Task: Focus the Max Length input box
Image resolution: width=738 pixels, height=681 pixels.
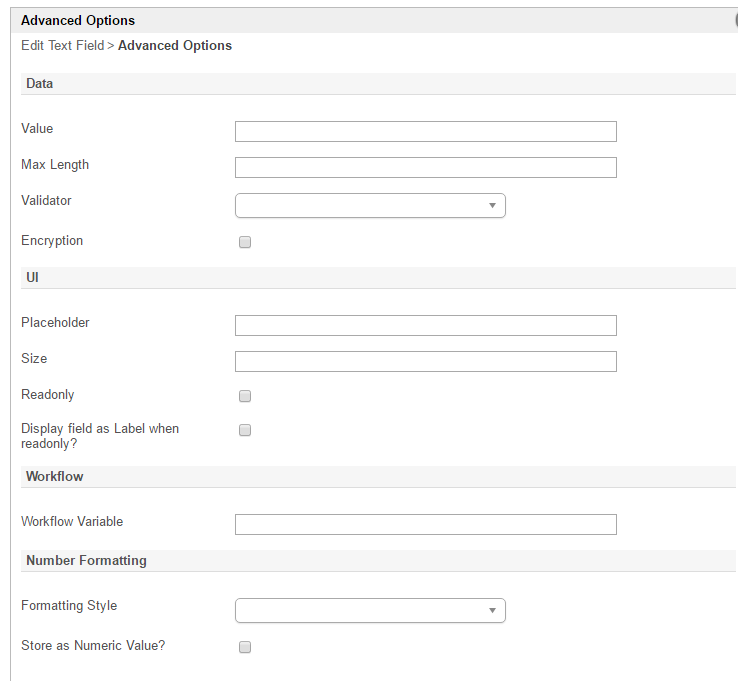Action: click(x=425, y=167)
